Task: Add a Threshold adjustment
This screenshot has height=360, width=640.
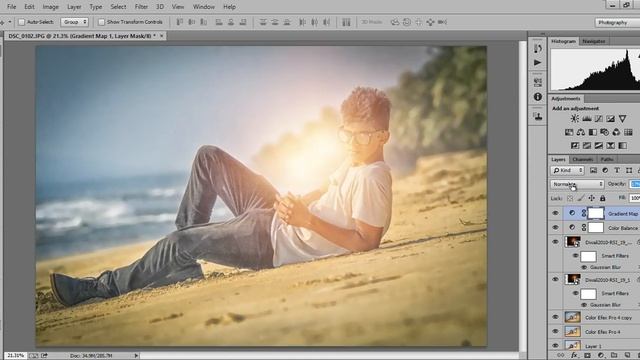Action: pyautogui.click(x=598, y=145)
